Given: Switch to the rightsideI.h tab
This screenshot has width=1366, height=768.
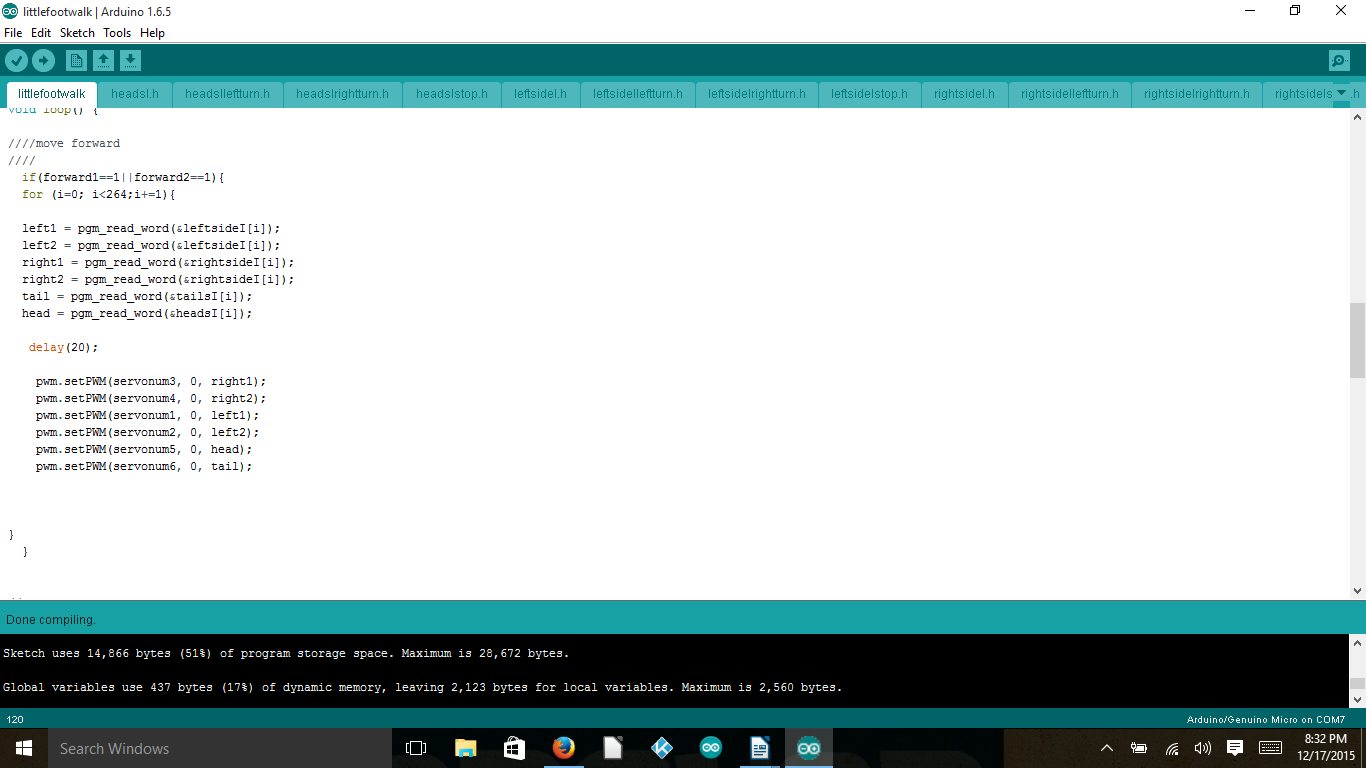Looking at the screenshot, I should [964, 94].
